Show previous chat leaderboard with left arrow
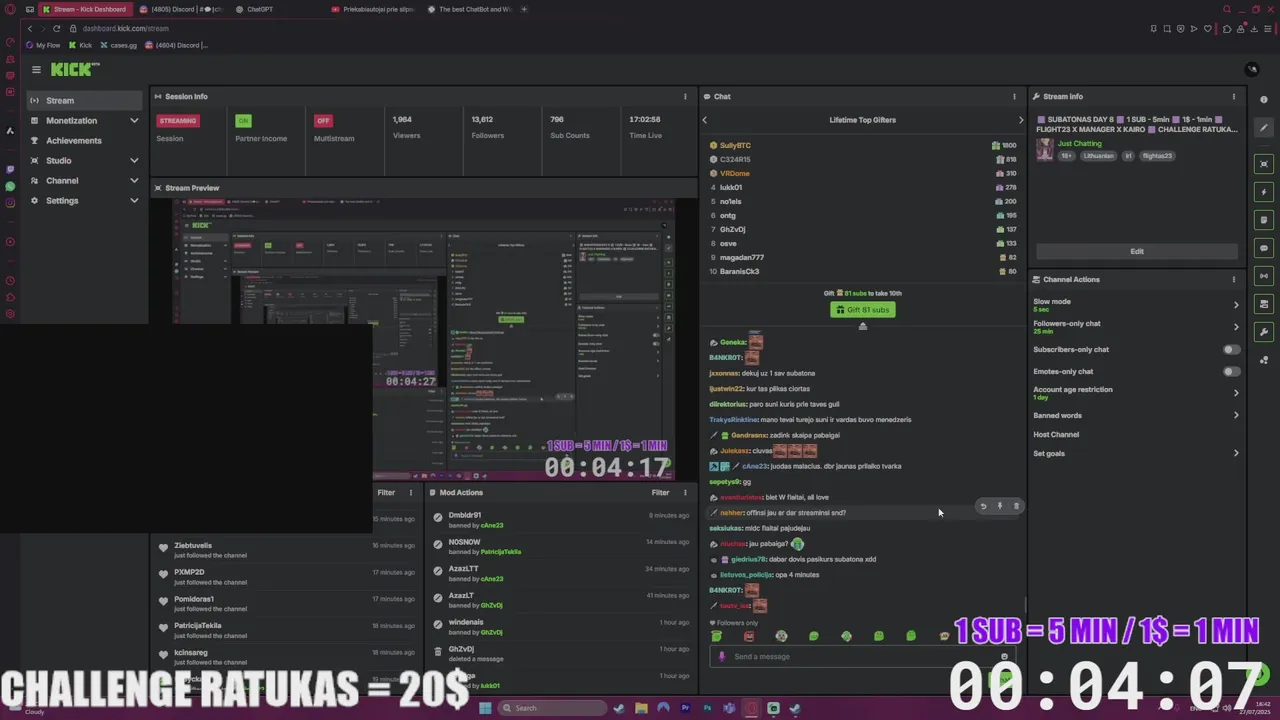The height and width of the screenshot is (720, 1280). (x=704, y=120)
